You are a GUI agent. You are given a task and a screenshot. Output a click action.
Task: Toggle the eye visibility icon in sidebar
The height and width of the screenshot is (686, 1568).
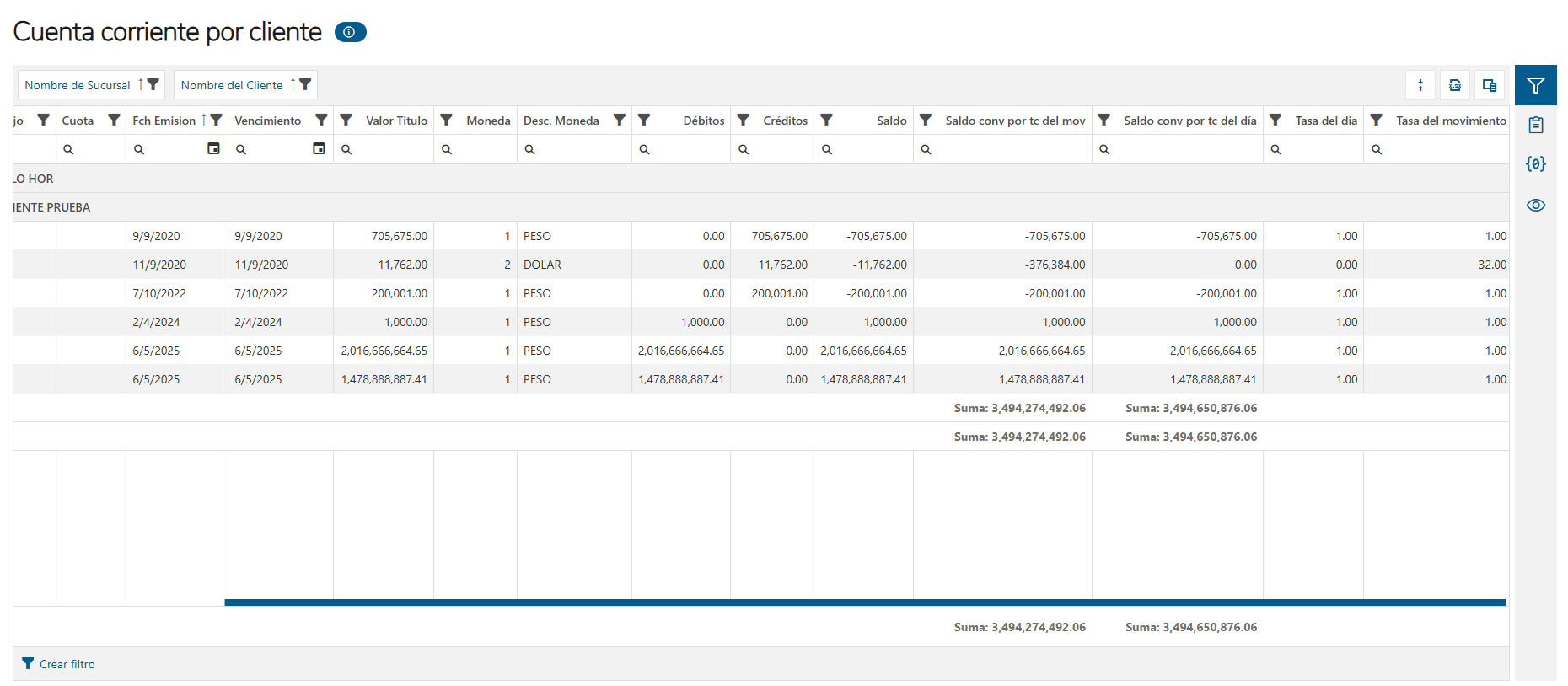[x=1535, y=206]
